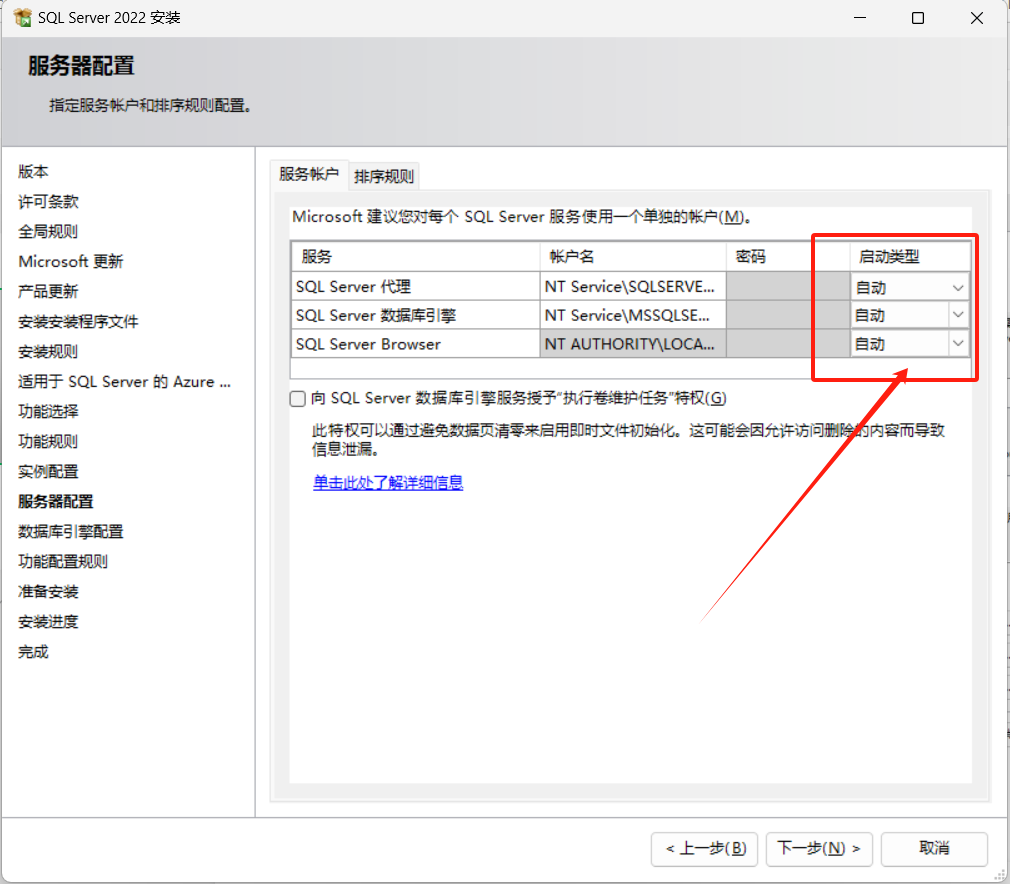
Task: Select 准备安装 in the left sidebar
Action: tap(45, 591)
